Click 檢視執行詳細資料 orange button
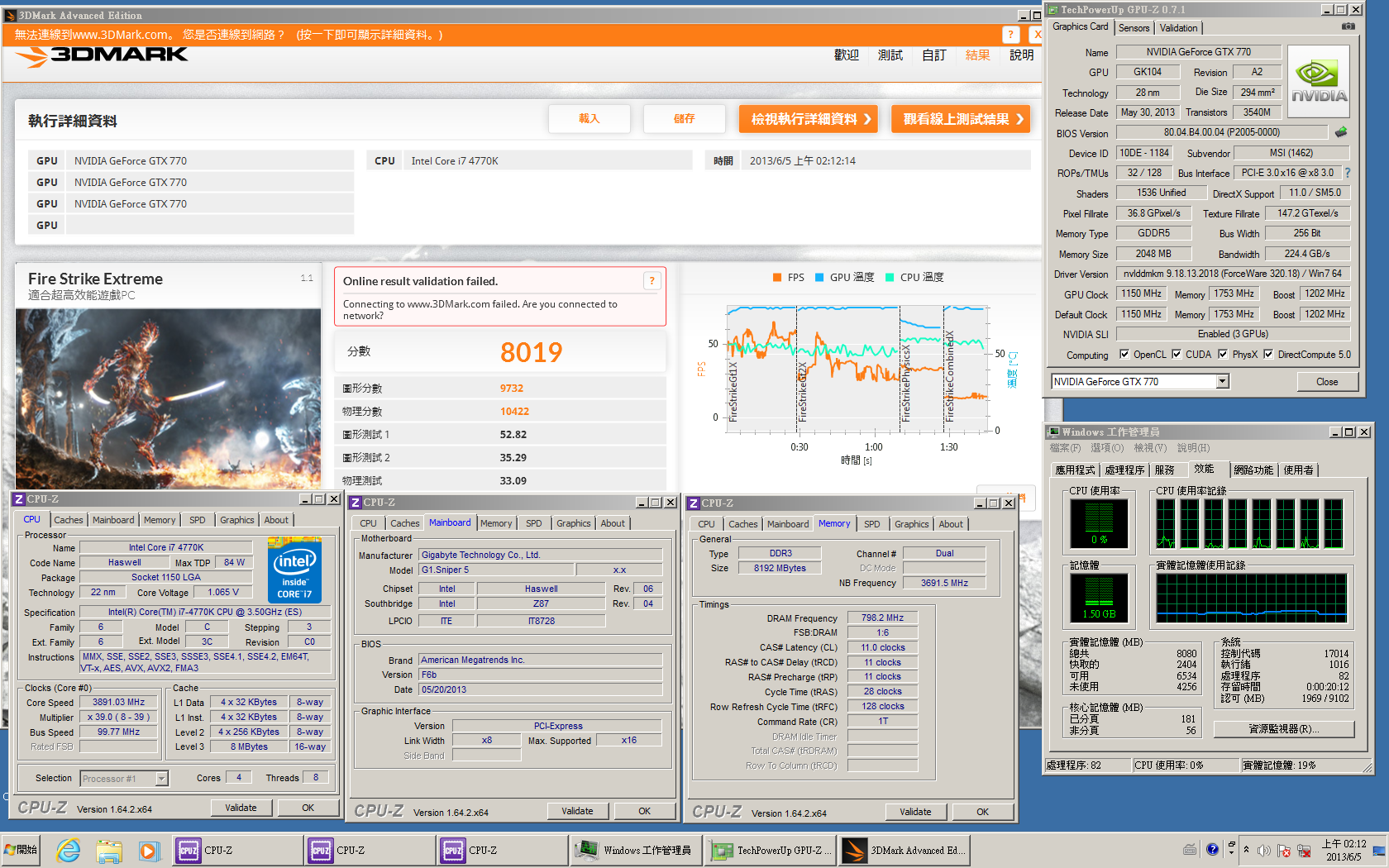Image resolution: width=1389 pixels, height=868 pixels. point(809,119)
